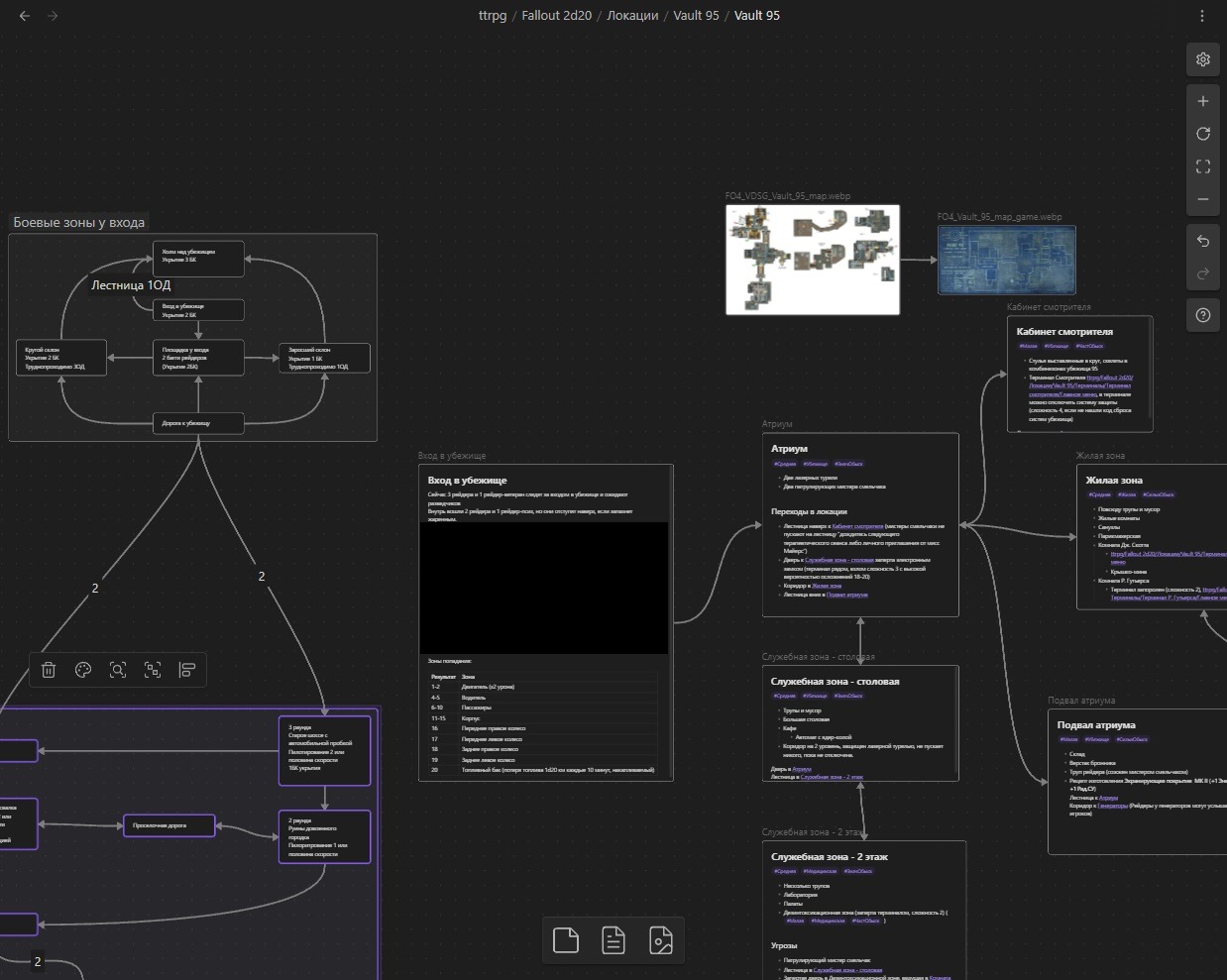Viewport: 1227px width, 980px height.
Task: Add media from vault icon
Action: coord(661,939)
